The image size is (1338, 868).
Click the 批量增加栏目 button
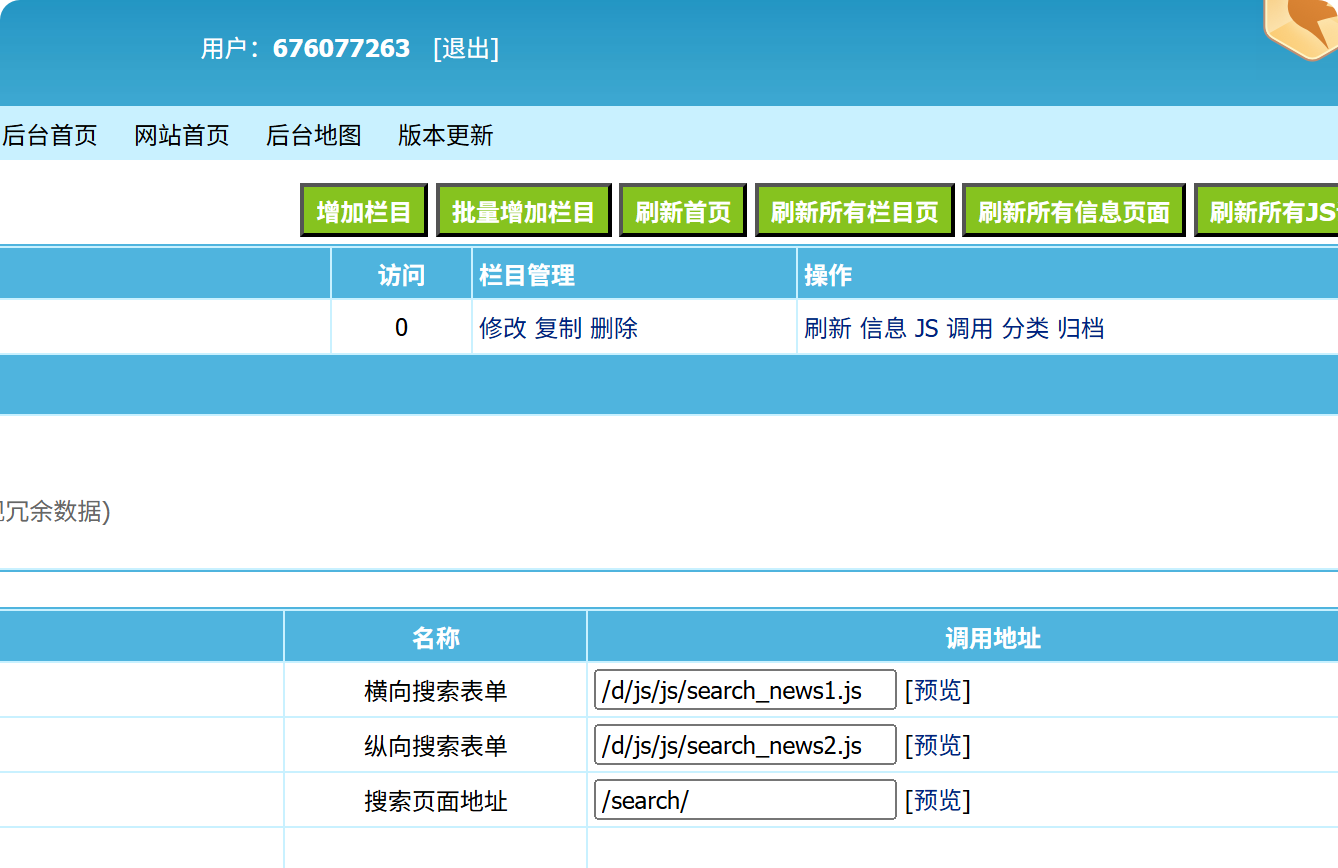tap(523, 211)
